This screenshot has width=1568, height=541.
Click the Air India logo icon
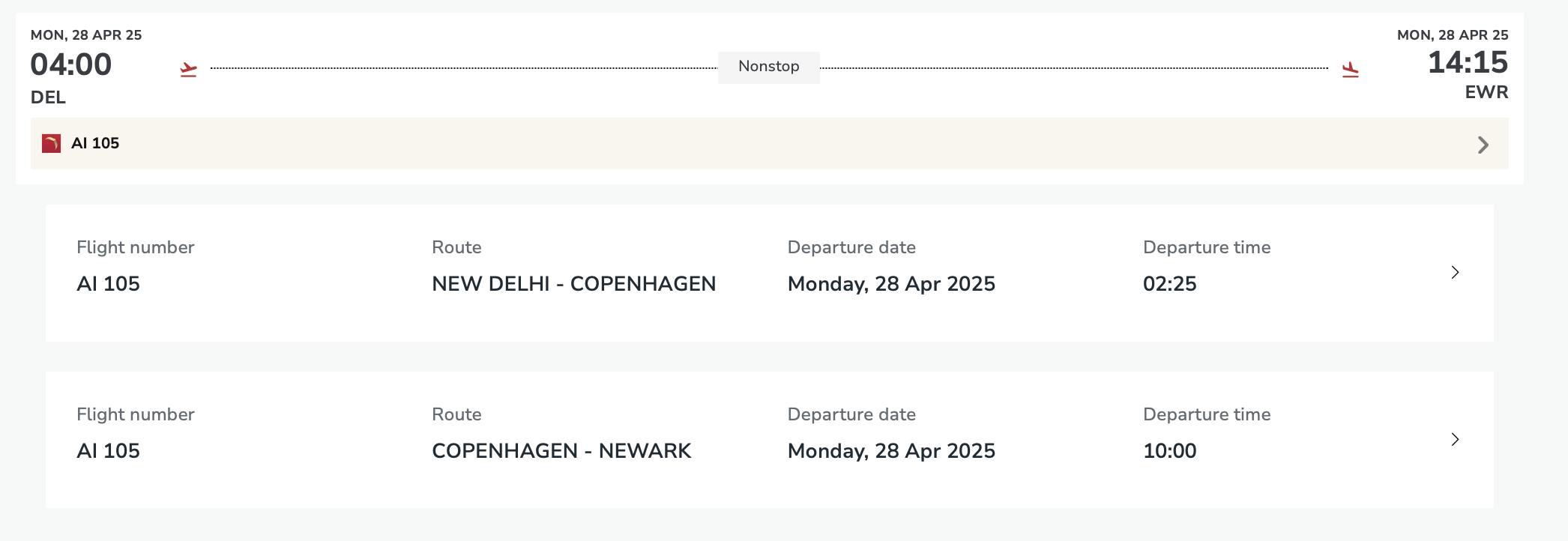click(x=51, y=143)
